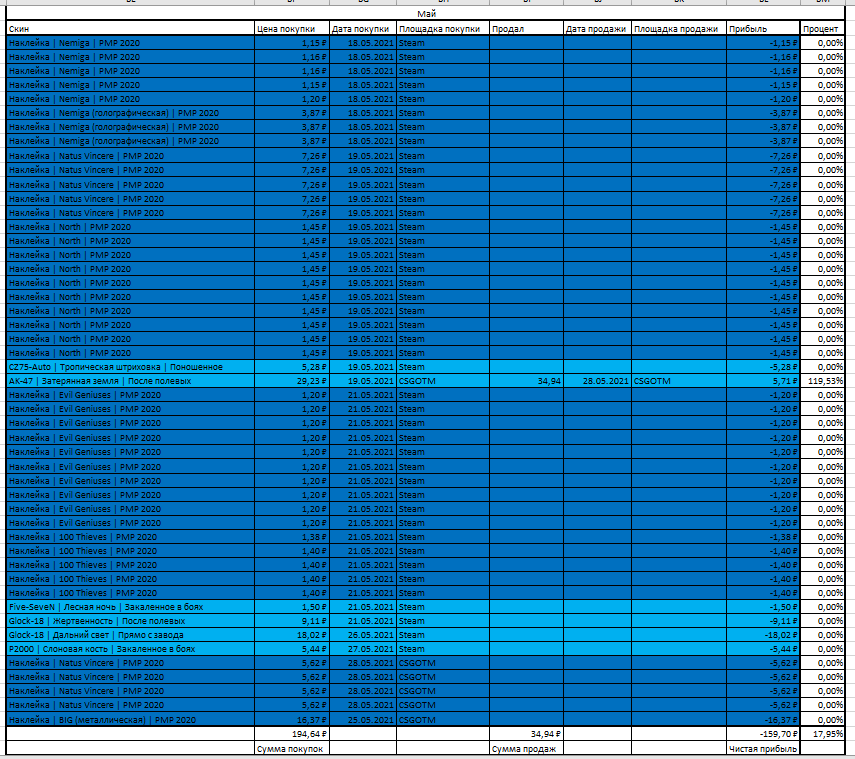This screenshot has width=855, height=759.
Task: Select profit '-5,44 ₽' in P2000 row
Action: [x=763, y=649]
